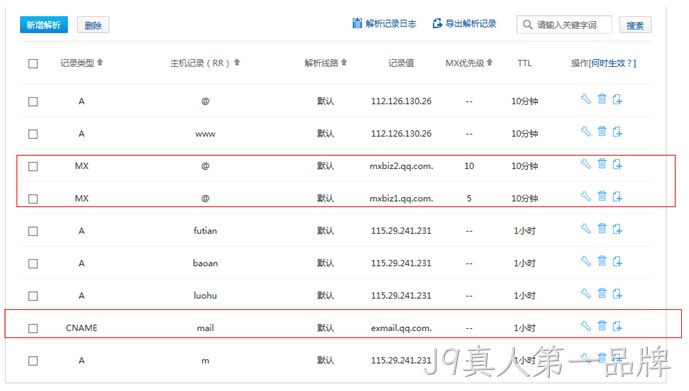Open the 何时生效？ help link
689x391 pixels.
click(613, 63)
